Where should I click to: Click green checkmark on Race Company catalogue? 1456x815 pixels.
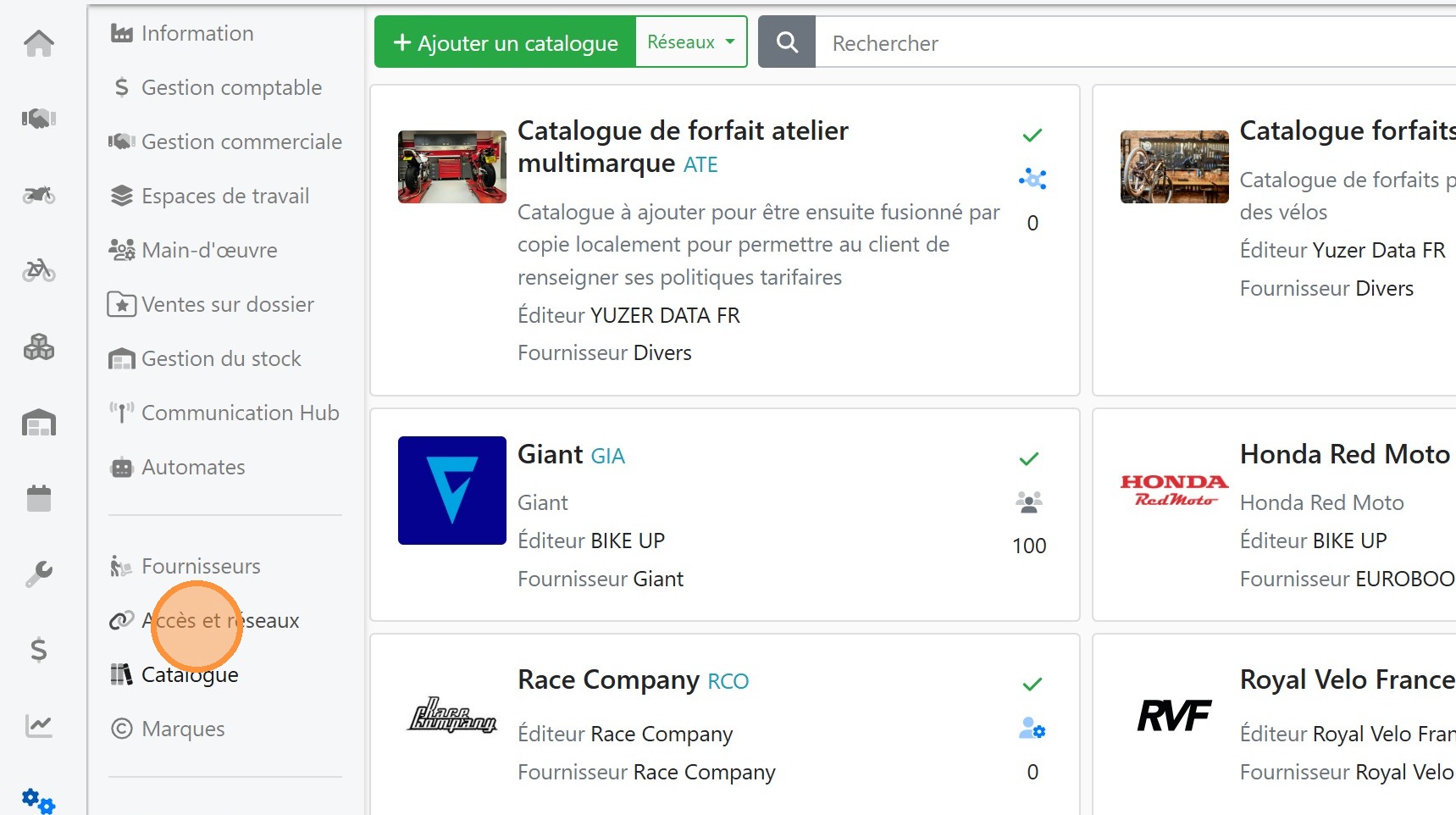click(x=1032, y=685)
